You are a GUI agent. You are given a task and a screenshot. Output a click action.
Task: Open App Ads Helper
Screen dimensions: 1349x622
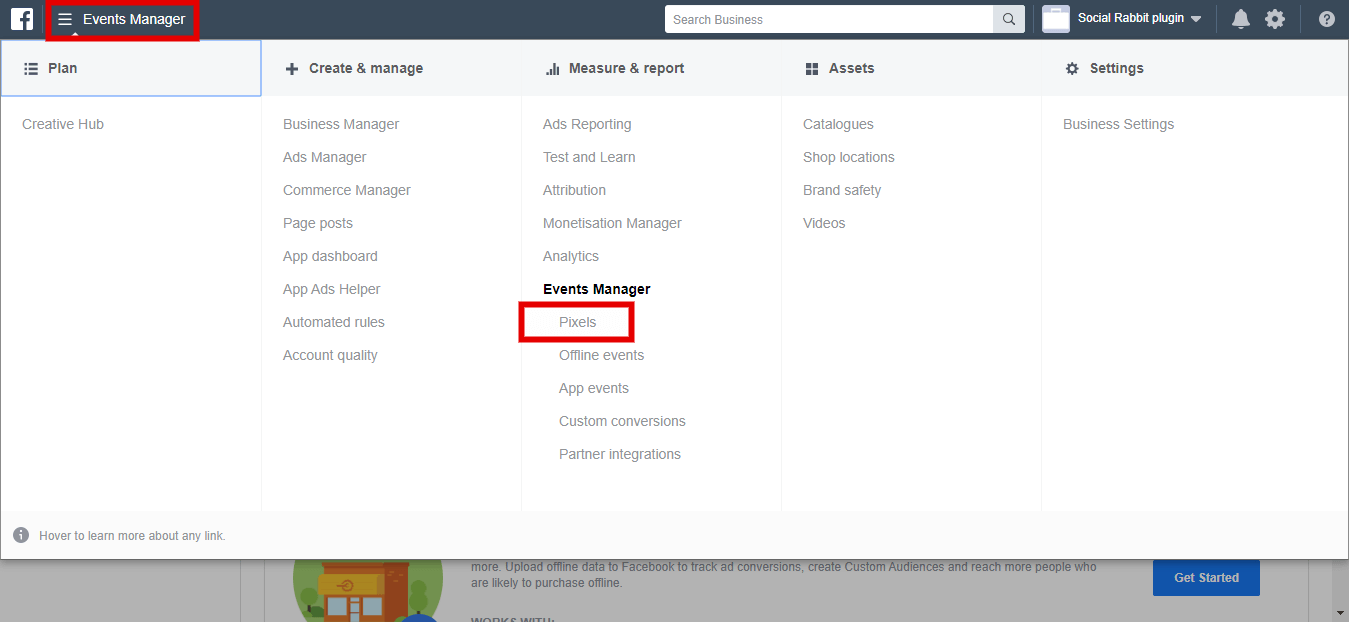point(332,289)
